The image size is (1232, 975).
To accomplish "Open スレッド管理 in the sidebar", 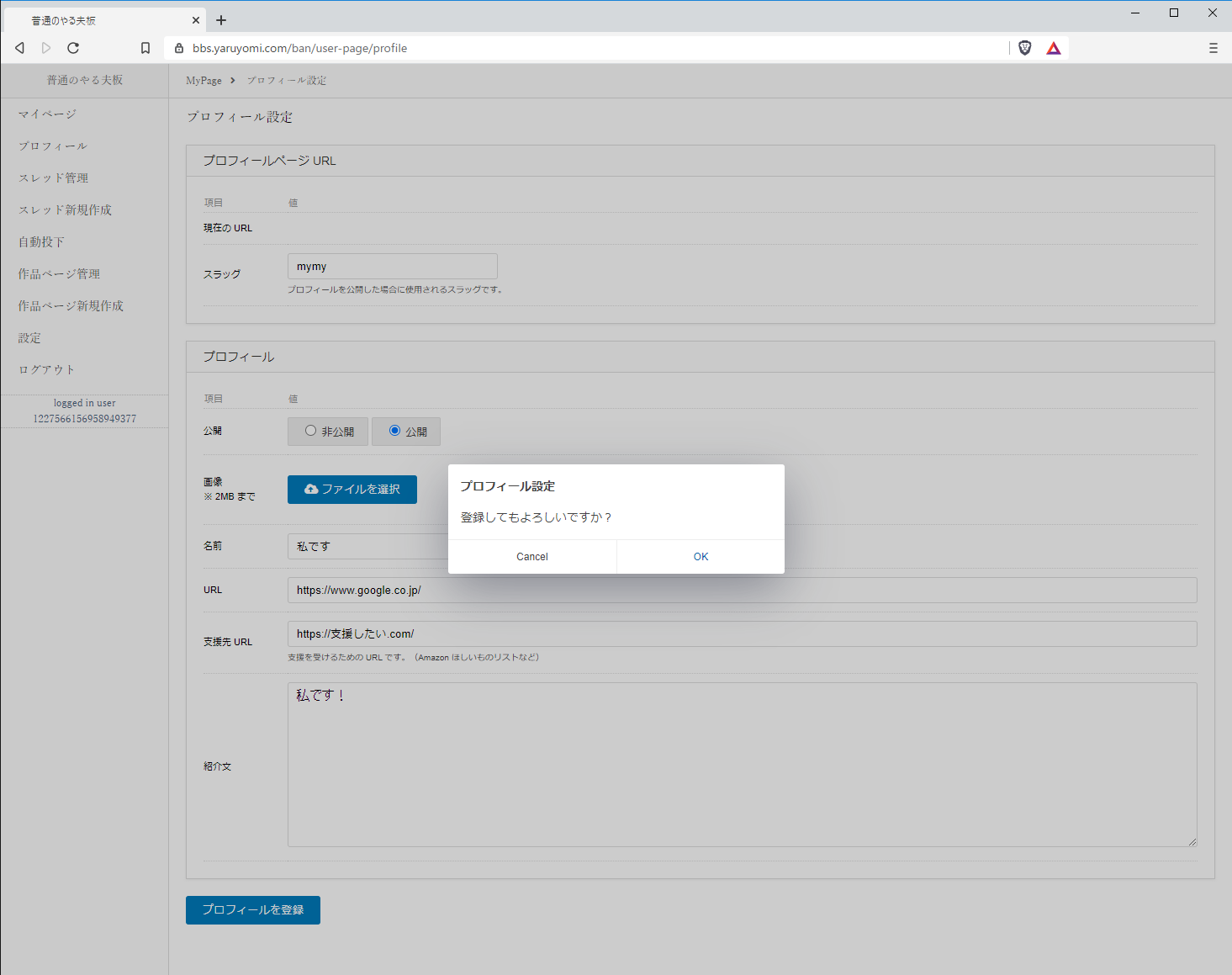I will coord(53,178).
